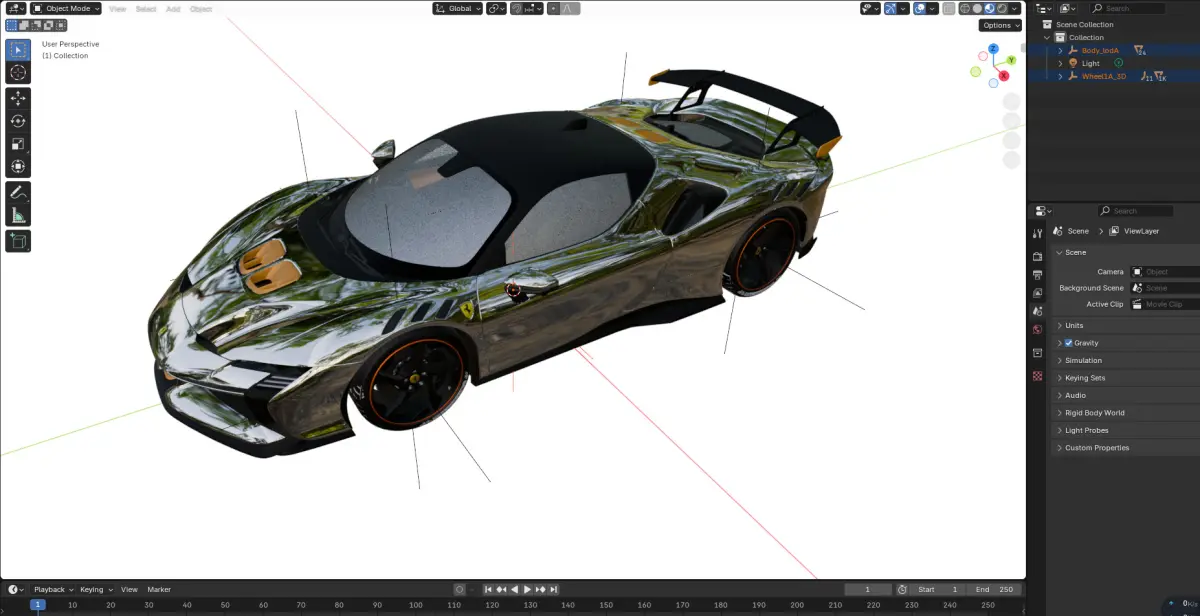Select the Scale tool
This screenshot has width=1200, height=616.
click(18, 144)
